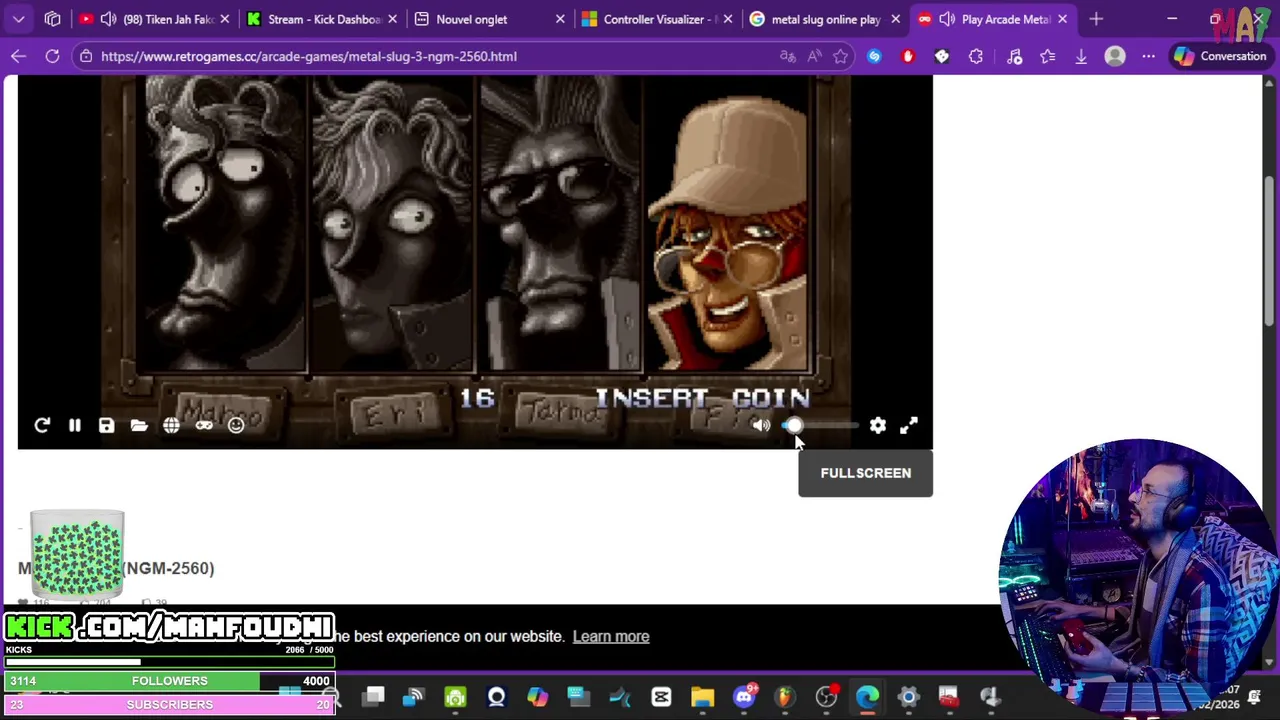Screen dimensions: 1280x720
Task: Open Microsoft Edge from the taskbar
Action: [x=867, y=697]
